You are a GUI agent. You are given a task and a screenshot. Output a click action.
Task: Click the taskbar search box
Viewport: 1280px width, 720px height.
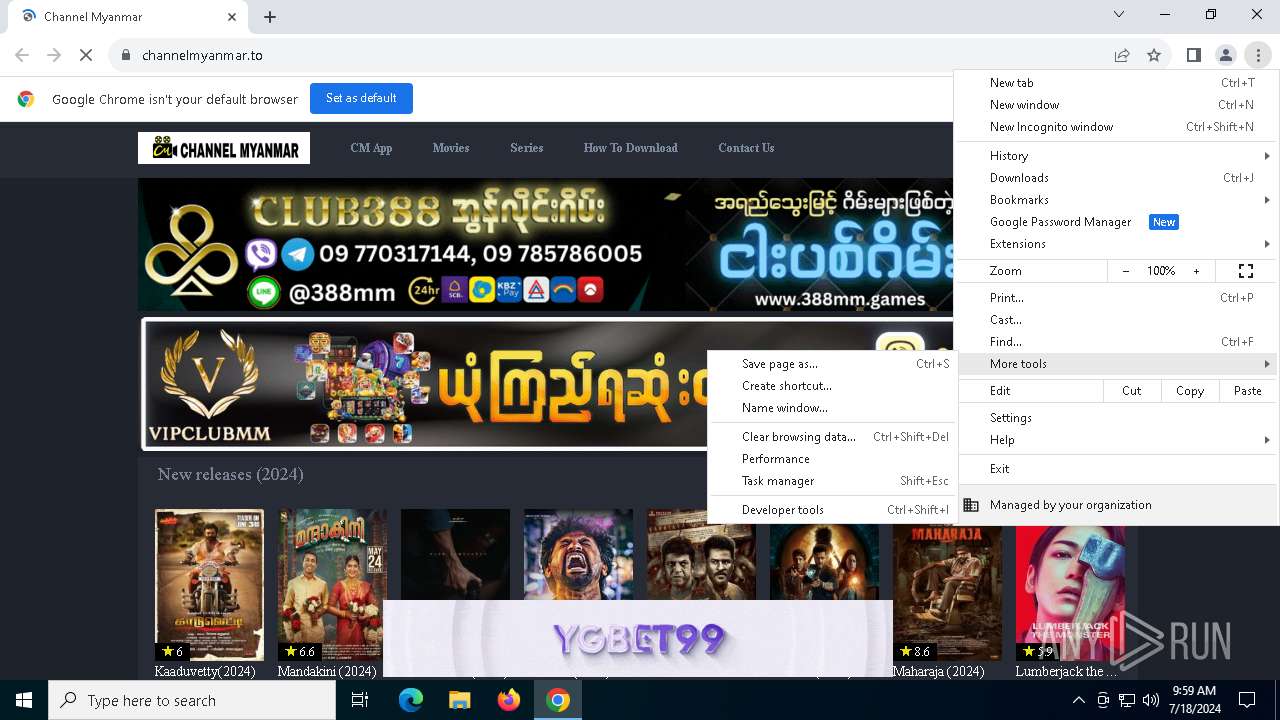pyautogui.click(x=192, y=700)
